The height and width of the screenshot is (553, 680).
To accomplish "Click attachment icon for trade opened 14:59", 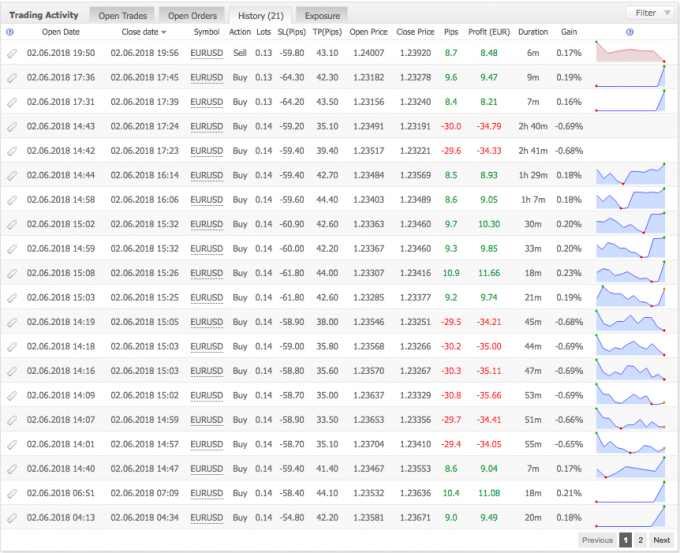I will click(x=12, y=249).
